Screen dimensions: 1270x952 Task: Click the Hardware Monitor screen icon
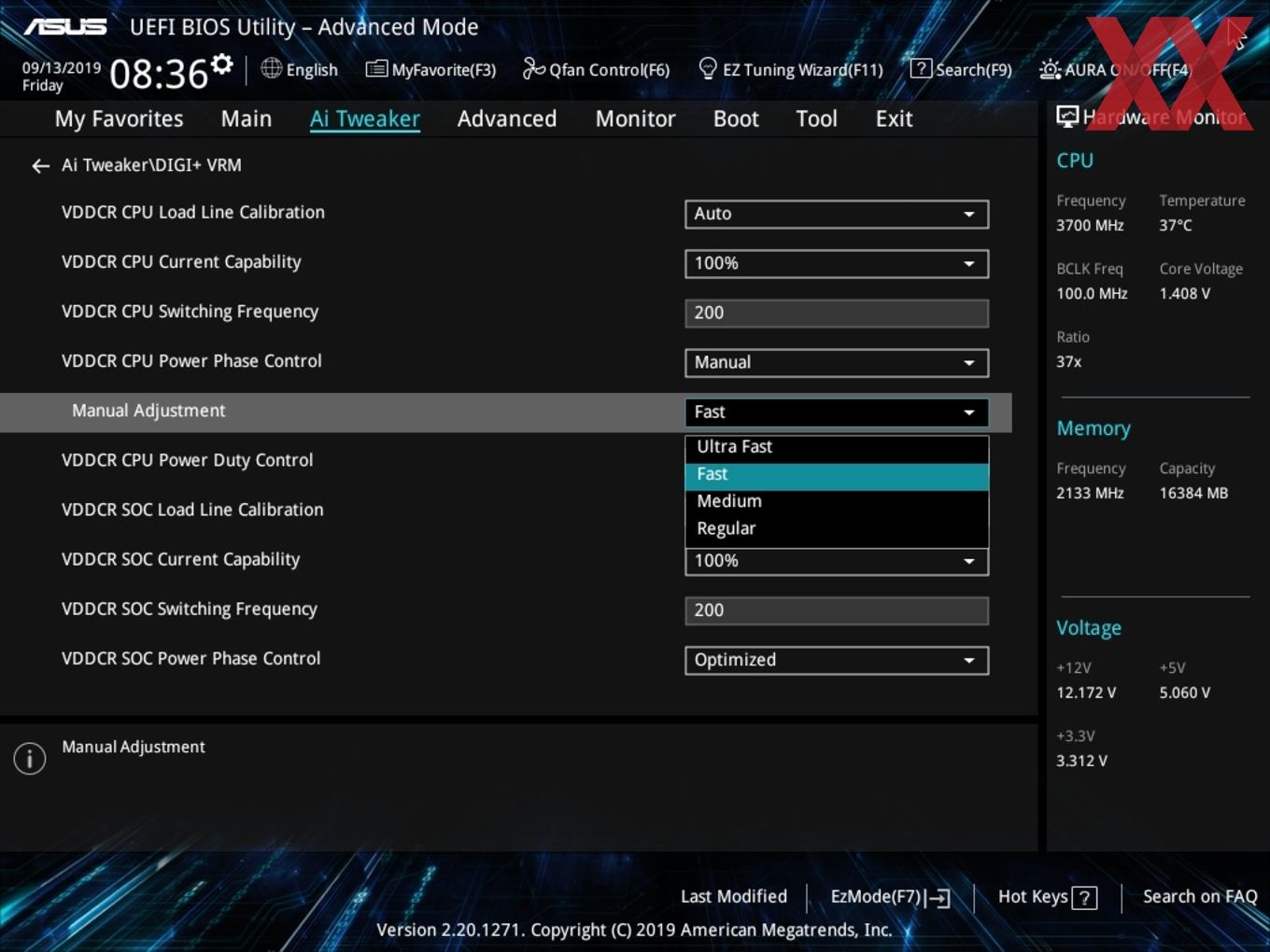tap(1067, 117)
